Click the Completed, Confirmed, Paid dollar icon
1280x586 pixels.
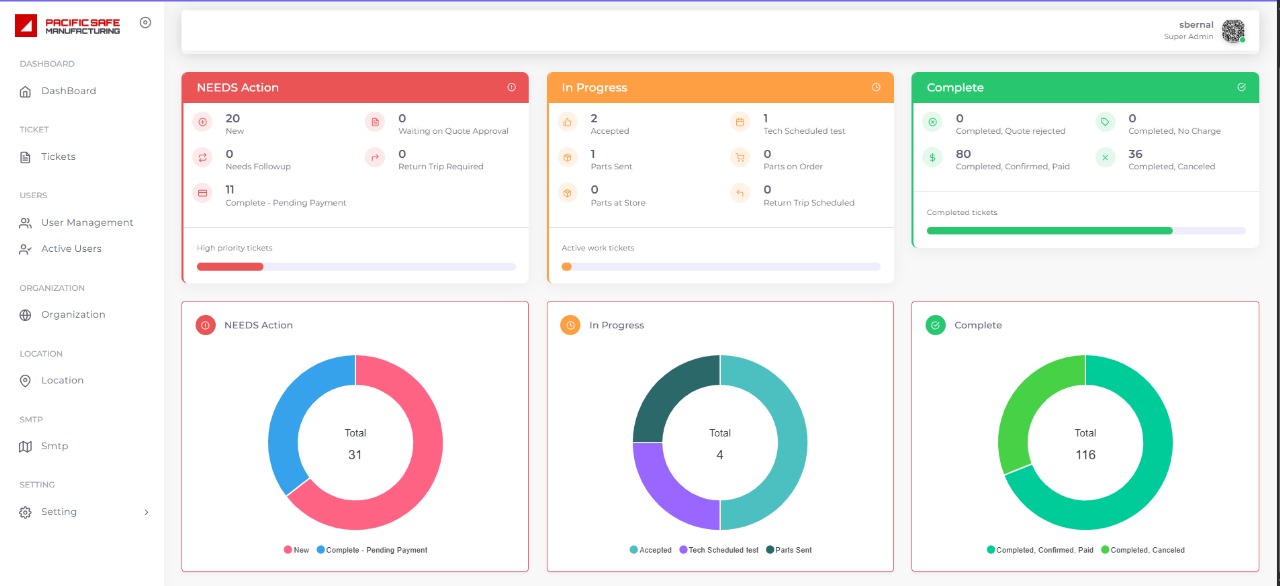(x=932, y=158)
